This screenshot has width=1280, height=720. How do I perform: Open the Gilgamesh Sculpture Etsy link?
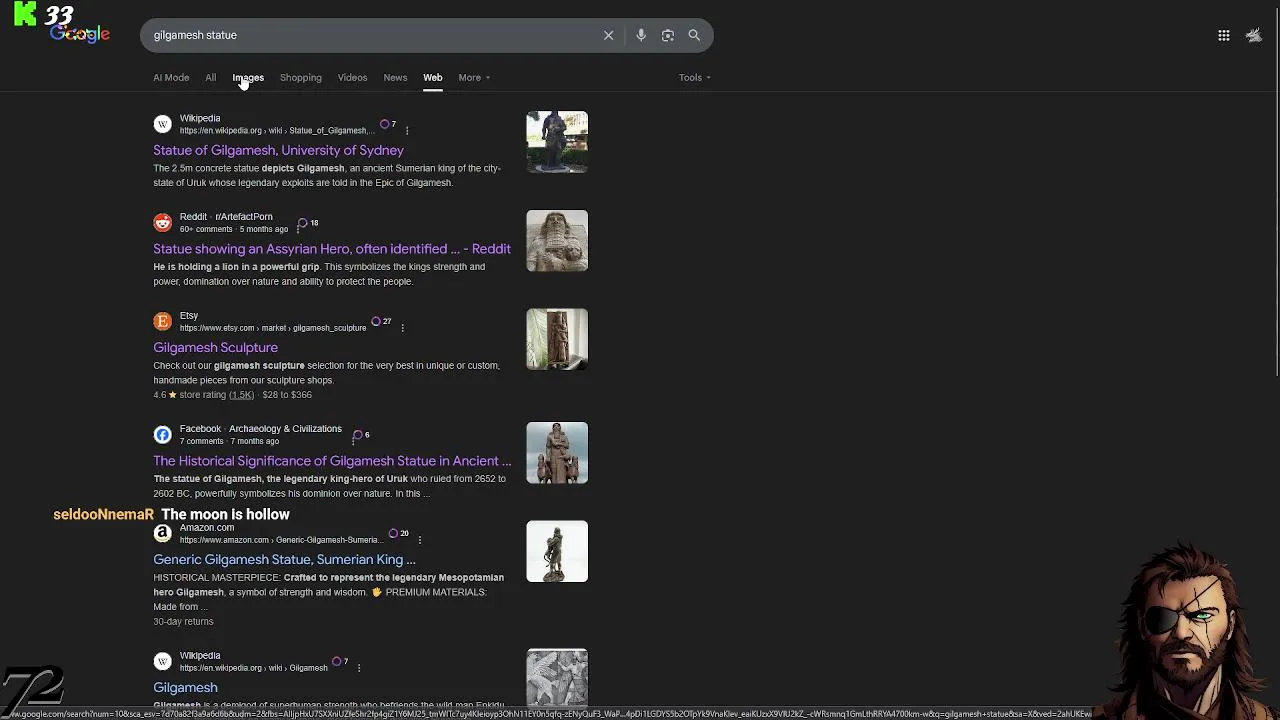(215, 347)
